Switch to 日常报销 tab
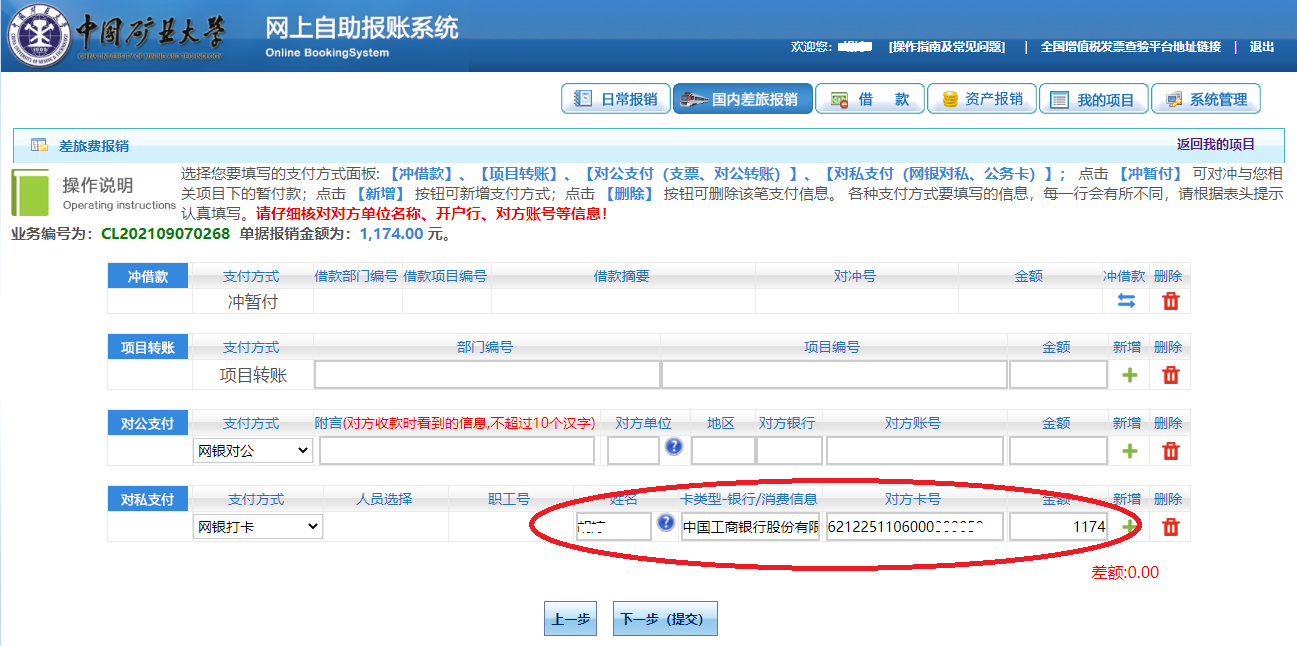The image size is (1297, 646). [616, 99]
